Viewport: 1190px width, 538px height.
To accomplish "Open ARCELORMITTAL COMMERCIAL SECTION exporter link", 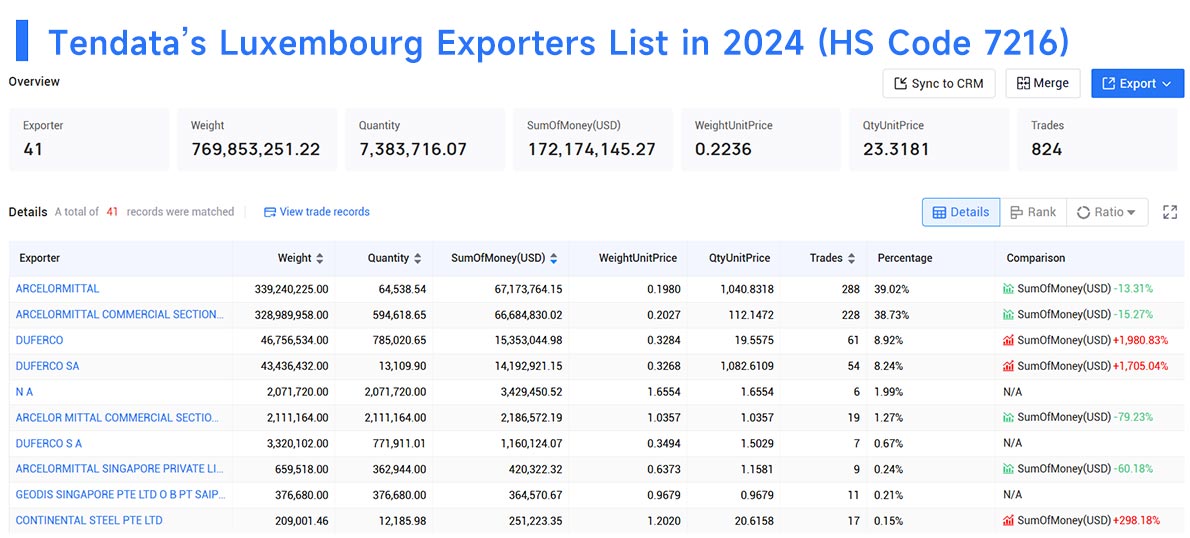I will point(120,314).
